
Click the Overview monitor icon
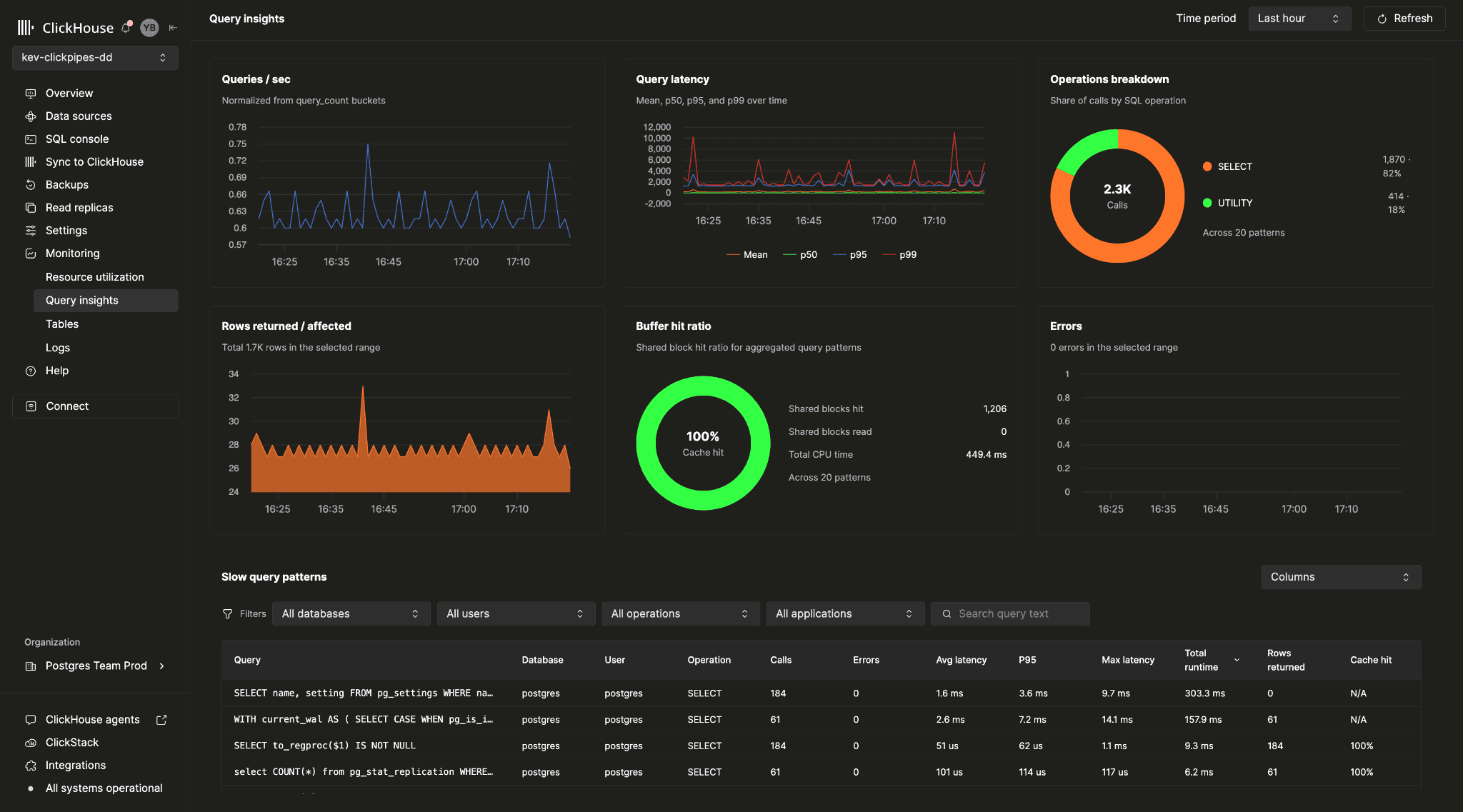(31, 94)
